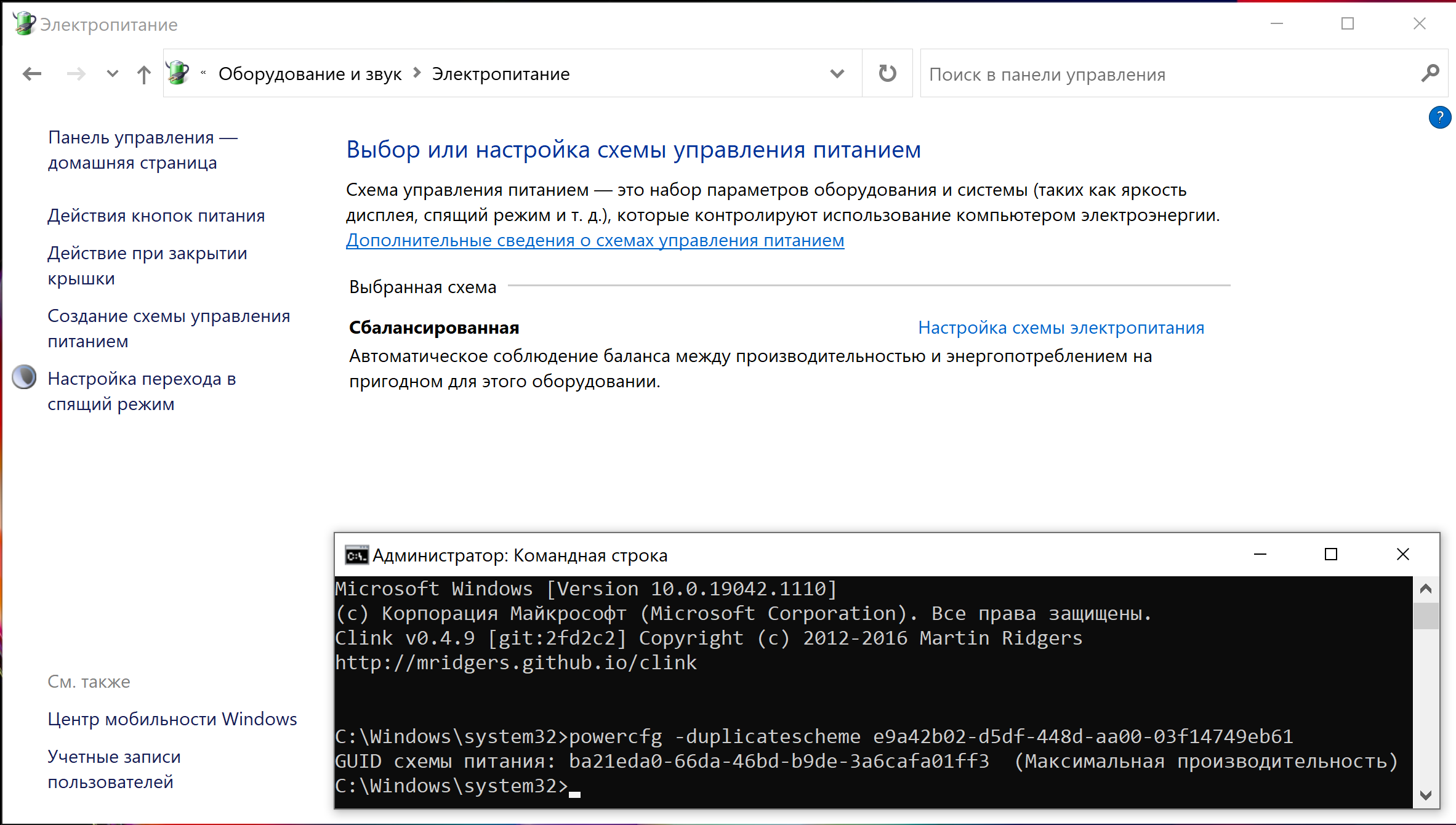Click the Command Prompt title bar icon
This screenshot has height=825, width=1456.
[356, 555]
